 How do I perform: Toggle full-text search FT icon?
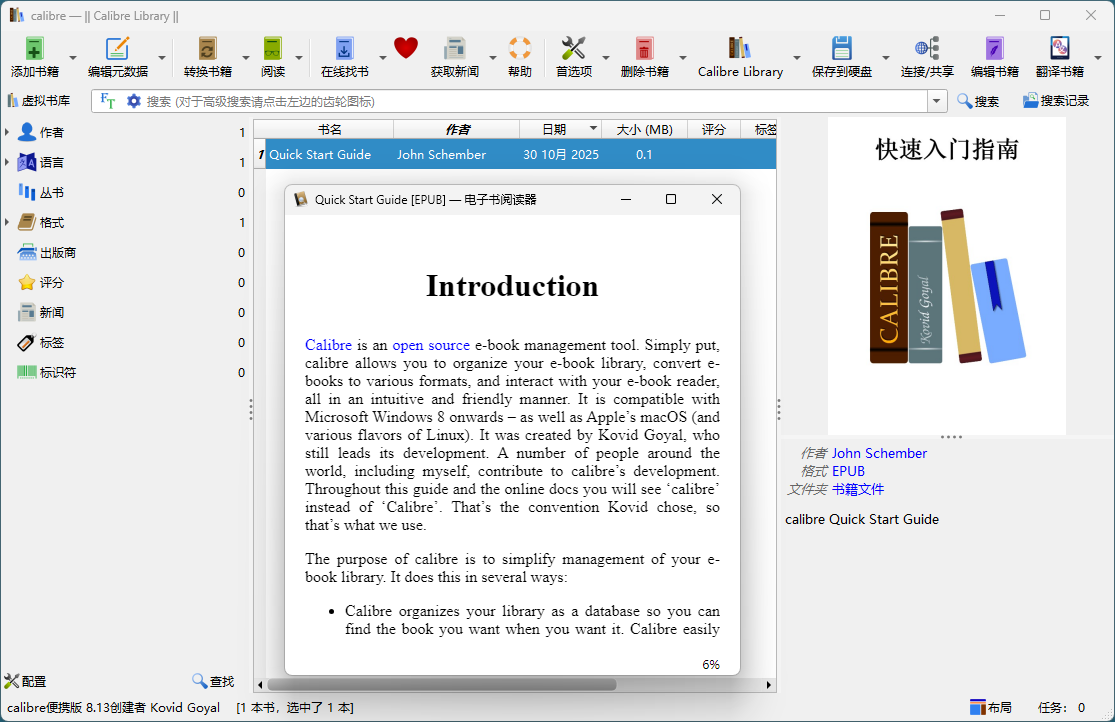[108, 101]
